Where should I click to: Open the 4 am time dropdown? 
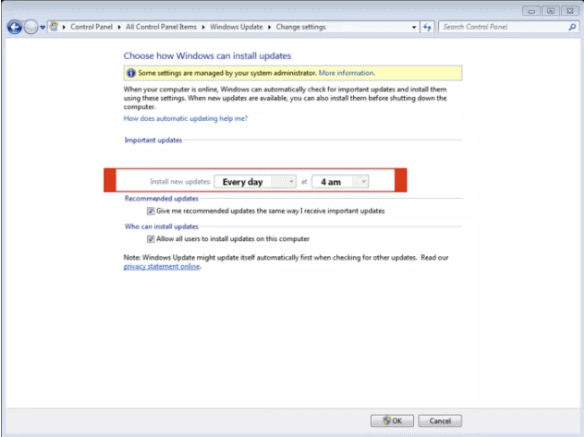340,182
